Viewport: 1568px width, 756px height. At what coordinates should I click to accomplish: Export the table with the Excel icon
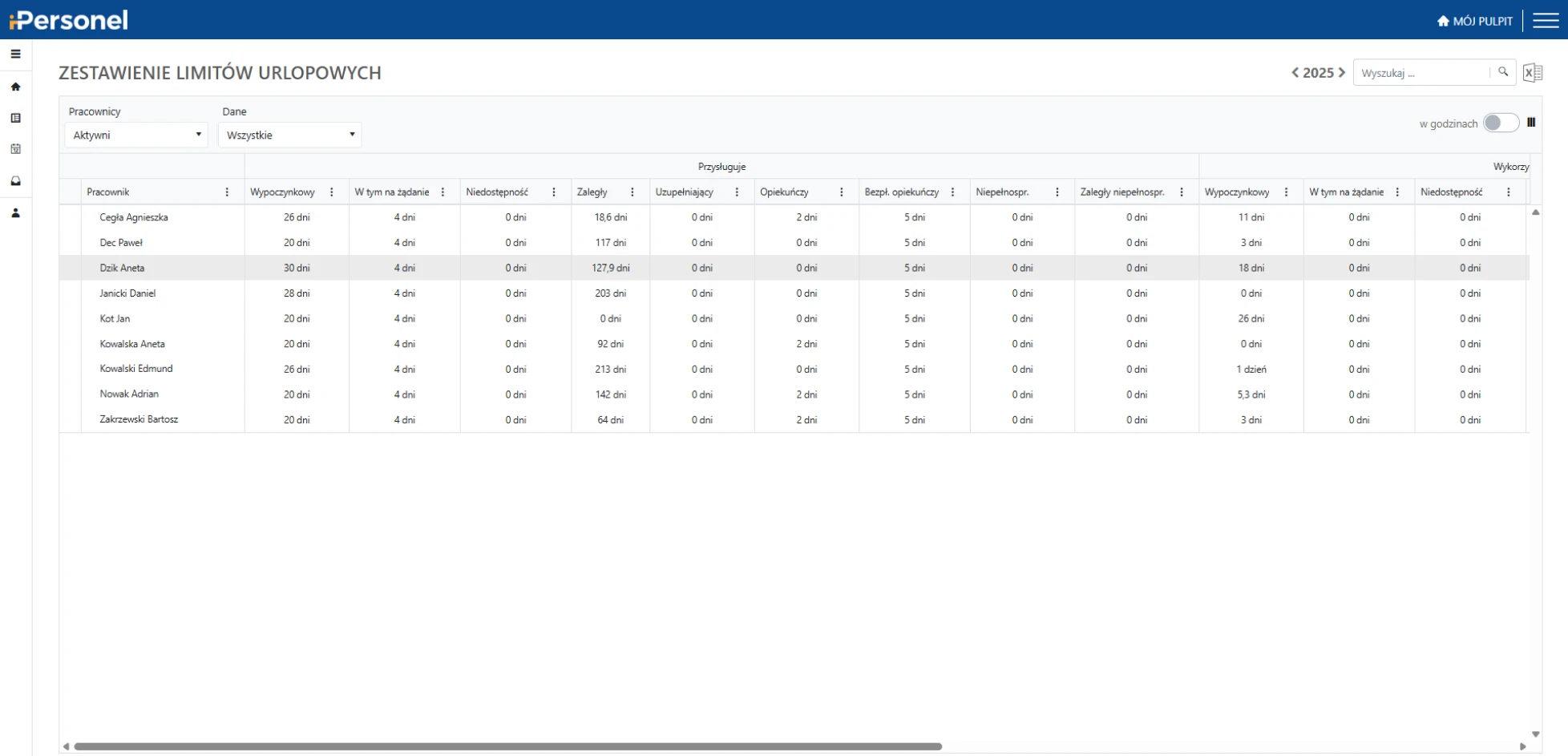tap(1532, 73)
